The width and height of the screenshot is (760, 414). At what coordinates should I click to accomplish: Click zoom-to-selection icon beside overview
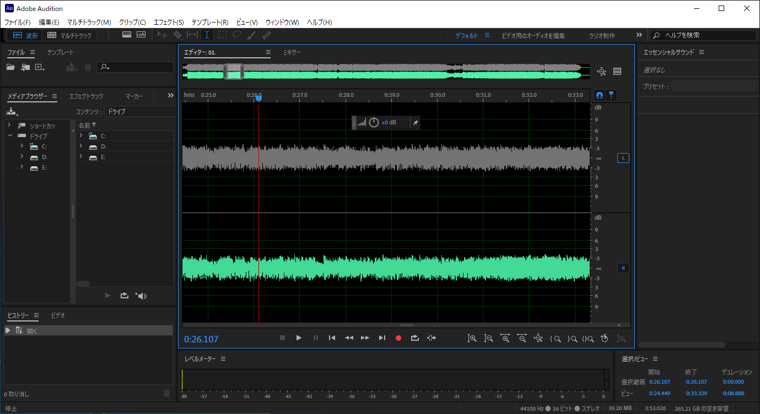click(602, 72)
